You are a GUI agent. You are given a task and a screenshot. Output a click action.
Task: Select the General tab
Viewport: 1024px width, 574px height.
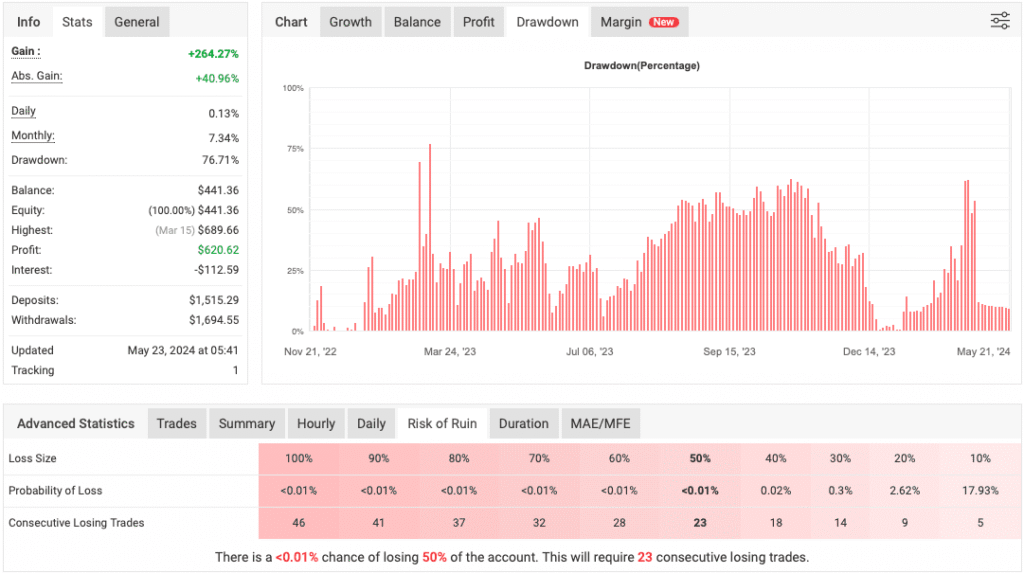[137, 22]
